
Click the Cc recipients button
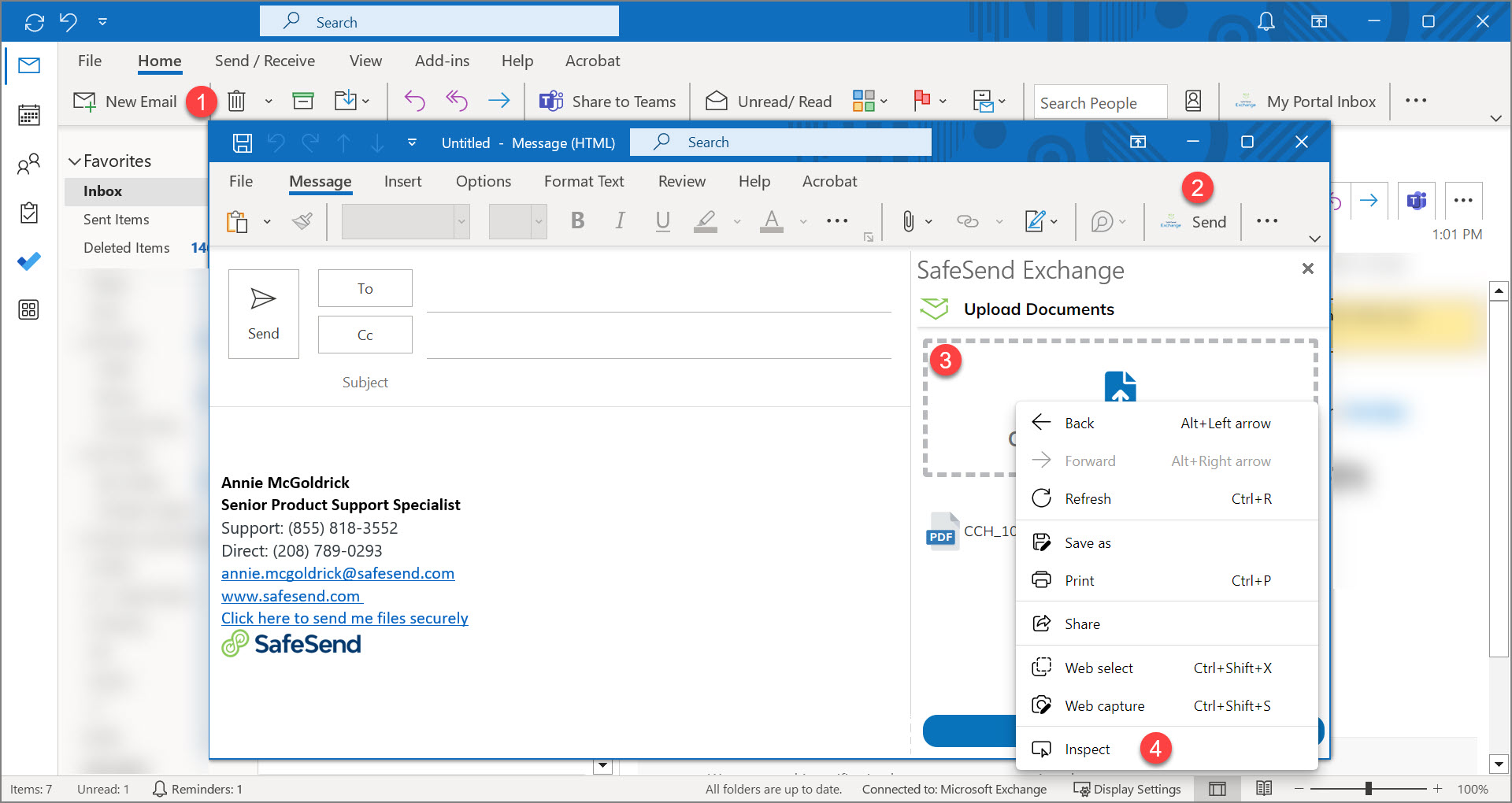365,335
